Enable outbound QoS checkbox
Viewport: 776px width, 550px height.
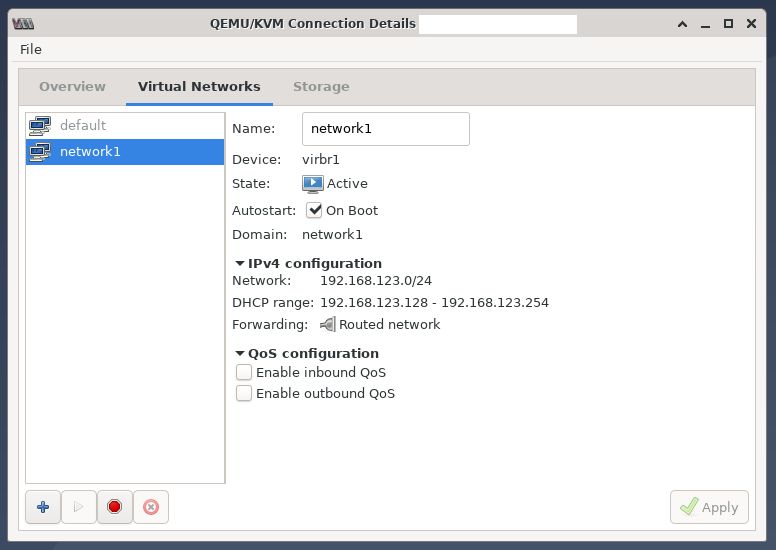tap(243, 394)
